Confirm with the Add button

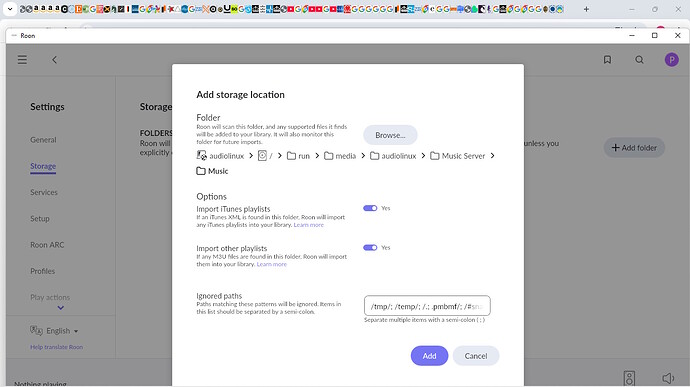point(429,356)
